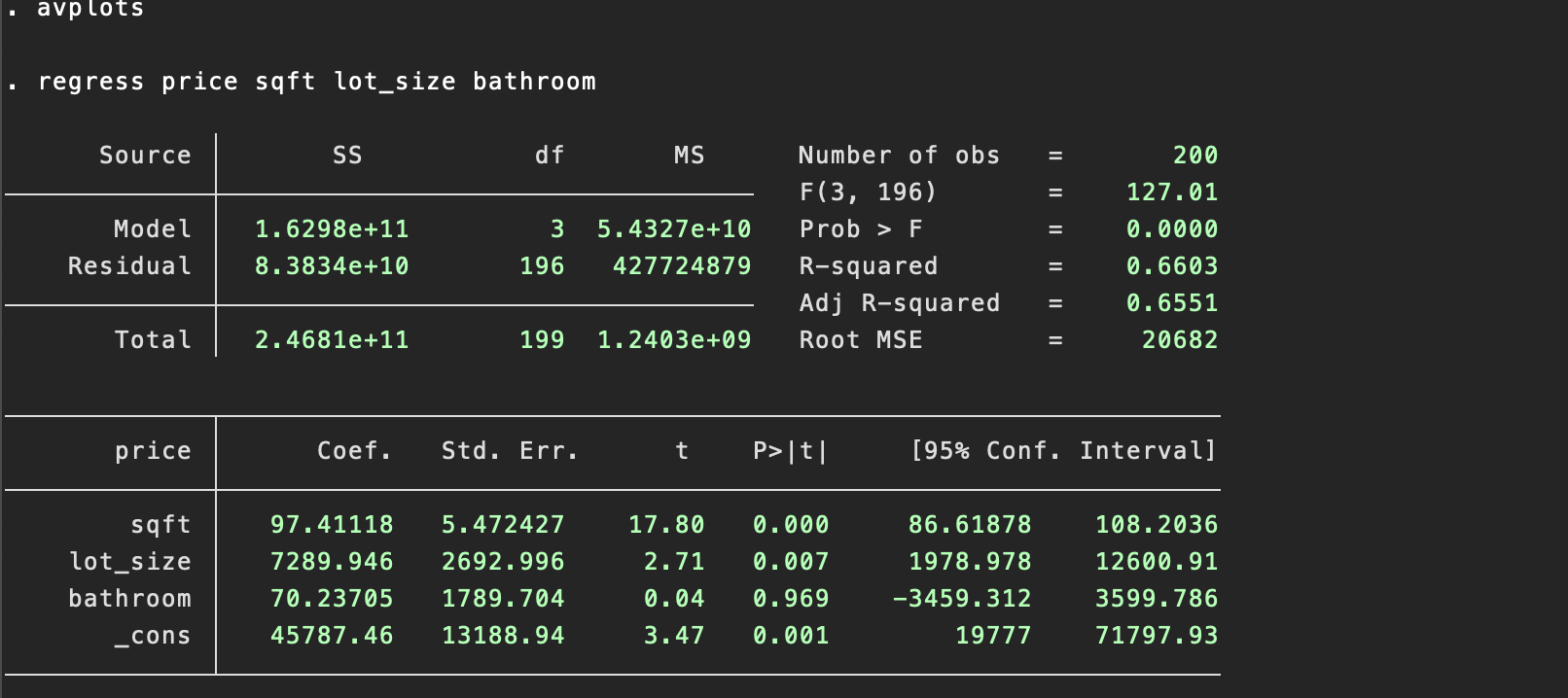This screenshot has width=1568, height=698.
Task: Click the 'Coef.' column header
Action: pos(355,451)
